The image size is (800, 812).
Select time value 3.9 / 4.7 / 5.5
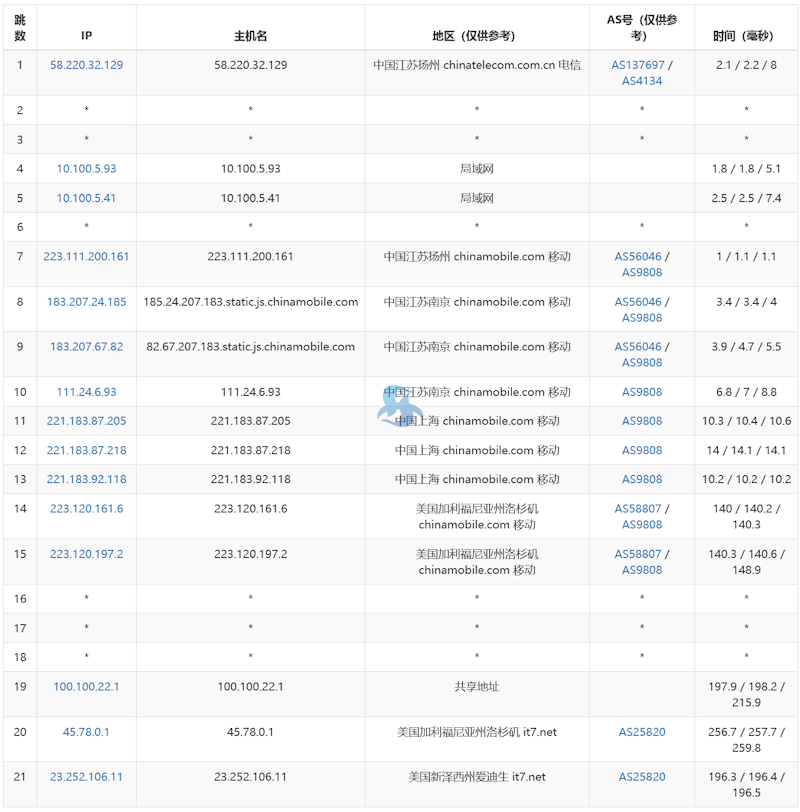click(746, 346)
